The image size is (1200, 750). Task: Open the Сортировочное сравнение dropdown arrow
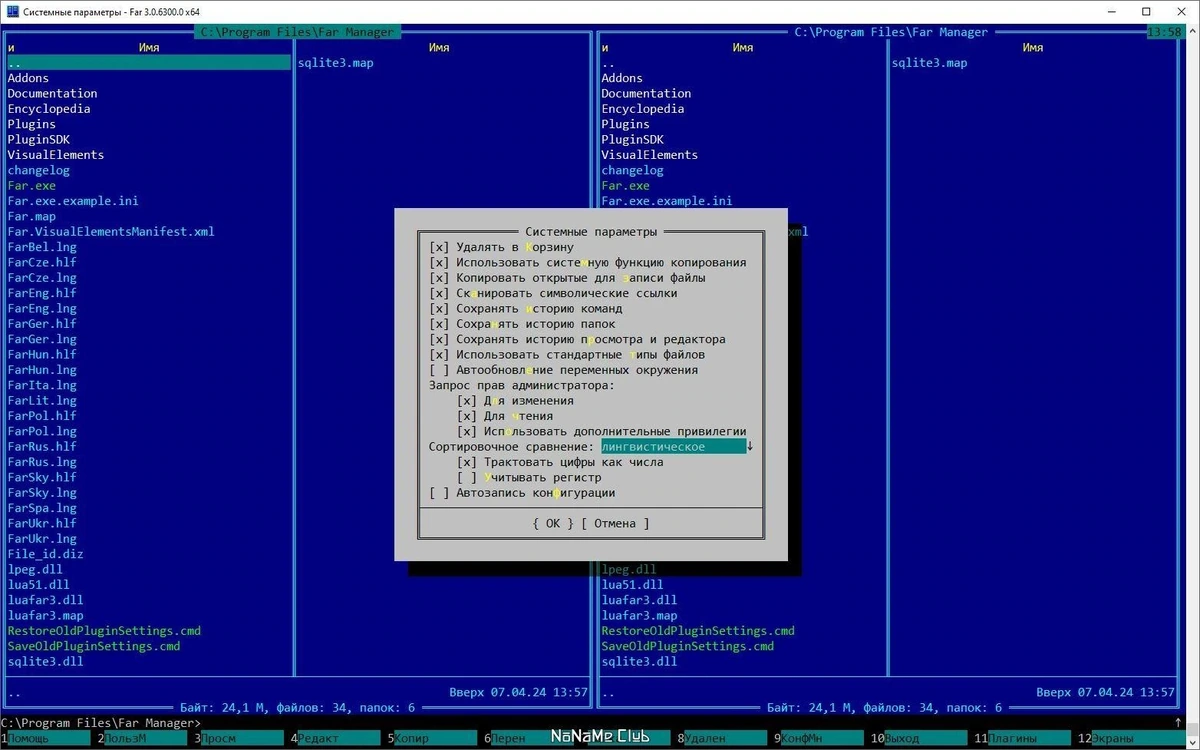(x=750, y=447)
